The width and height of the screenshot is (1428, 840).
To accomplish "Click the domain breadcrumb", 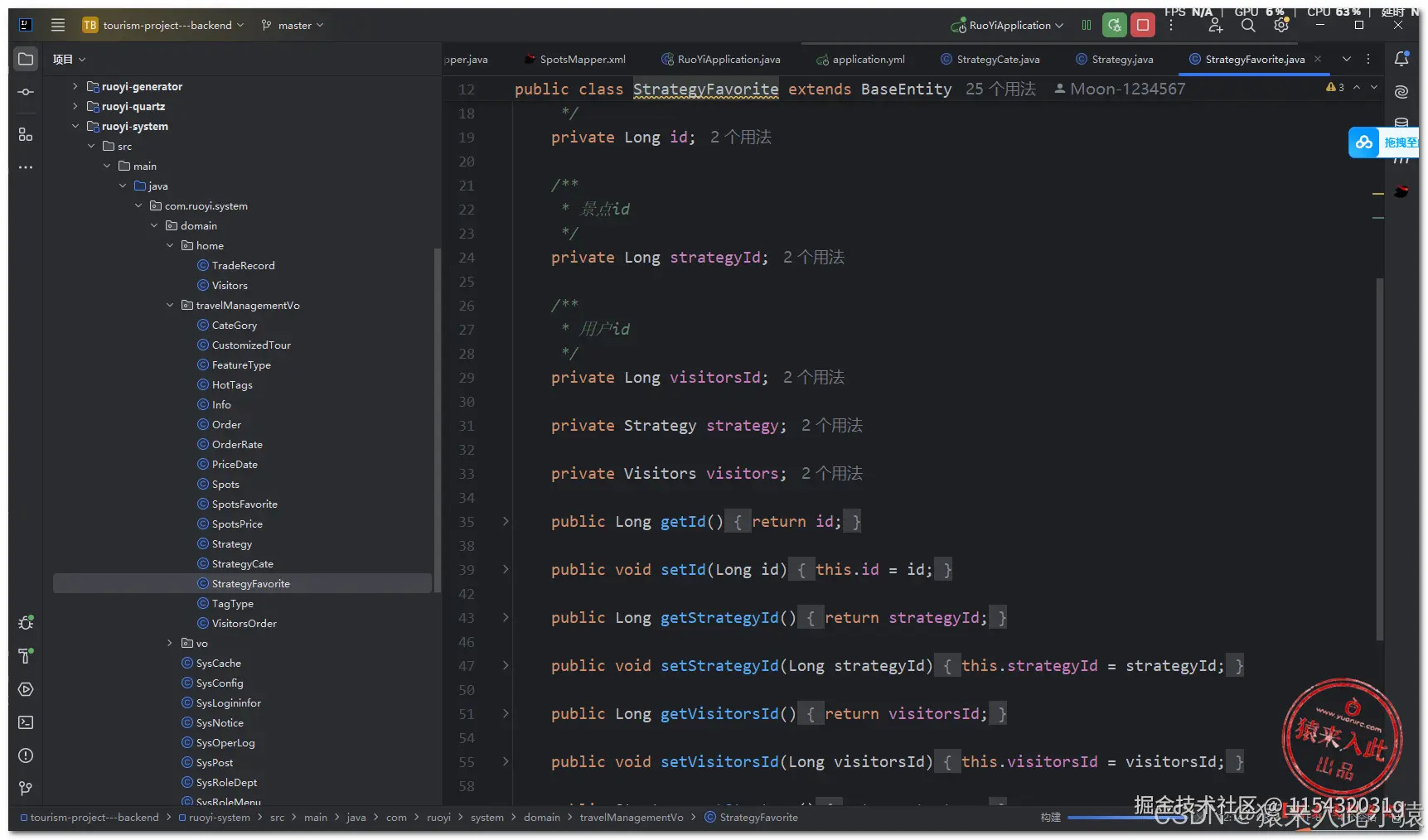I will click(542, 818).
